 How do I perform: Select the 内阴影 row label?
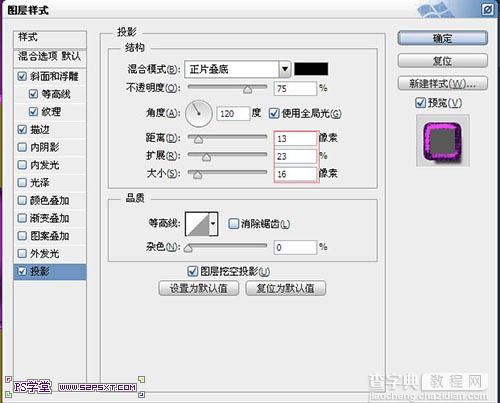[44, 147]
